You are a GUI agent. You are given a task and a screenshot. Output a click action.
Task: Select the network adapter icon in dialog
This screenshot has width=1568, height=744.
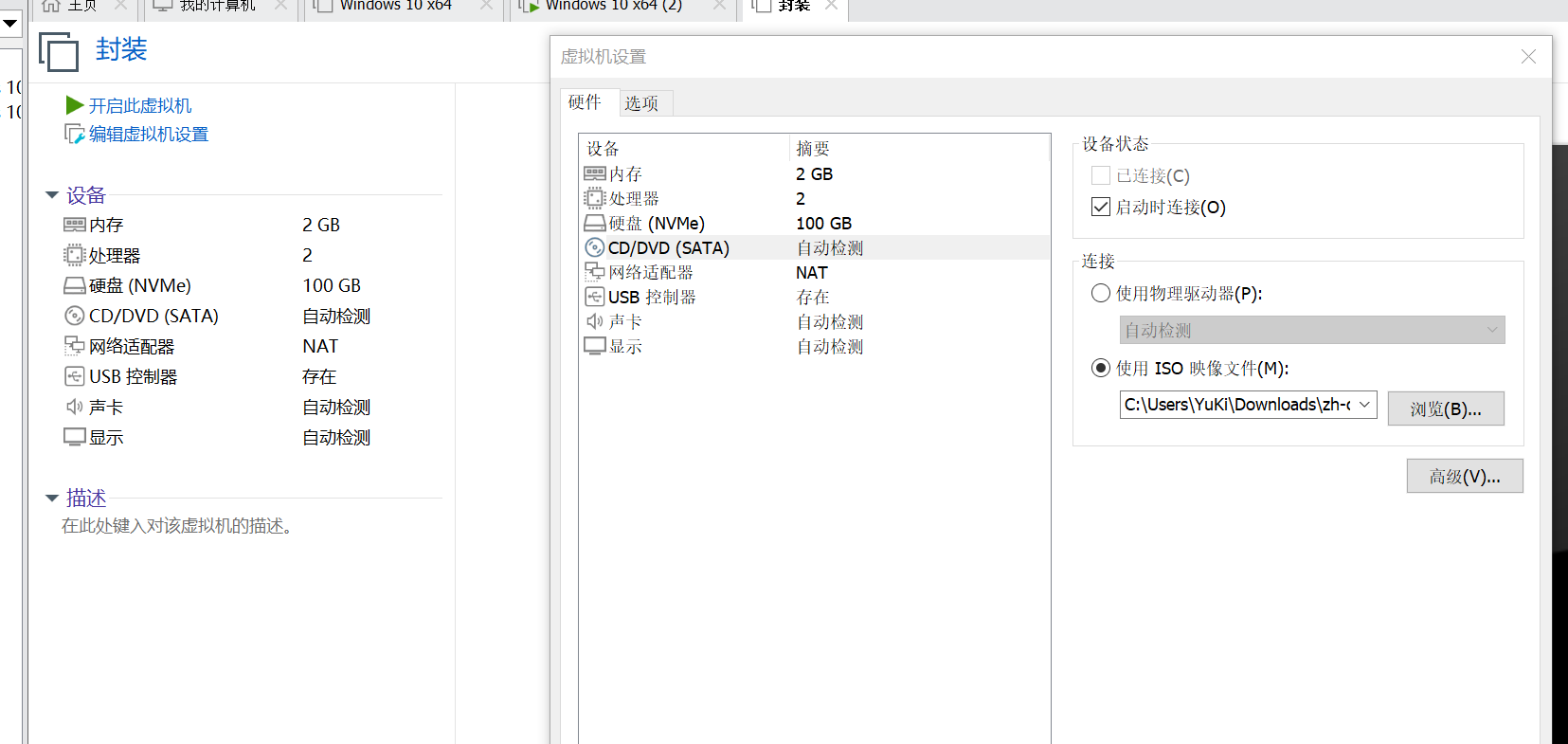click(594, 273)
